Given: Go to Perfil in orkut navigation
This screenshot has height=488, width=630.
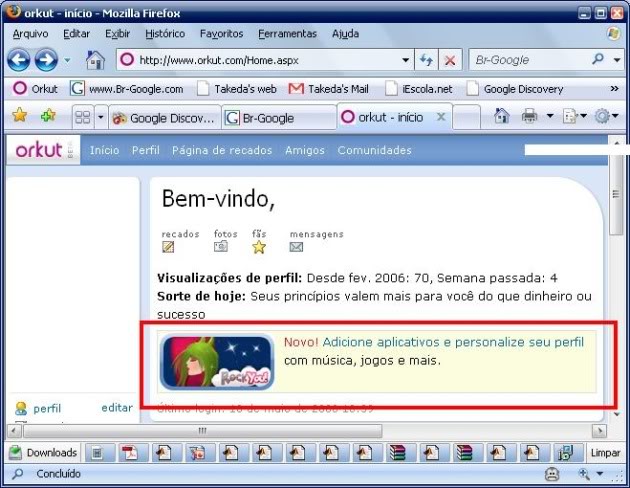Looking at the screenshot, I should pyautogui.click(x=146, y=150).
